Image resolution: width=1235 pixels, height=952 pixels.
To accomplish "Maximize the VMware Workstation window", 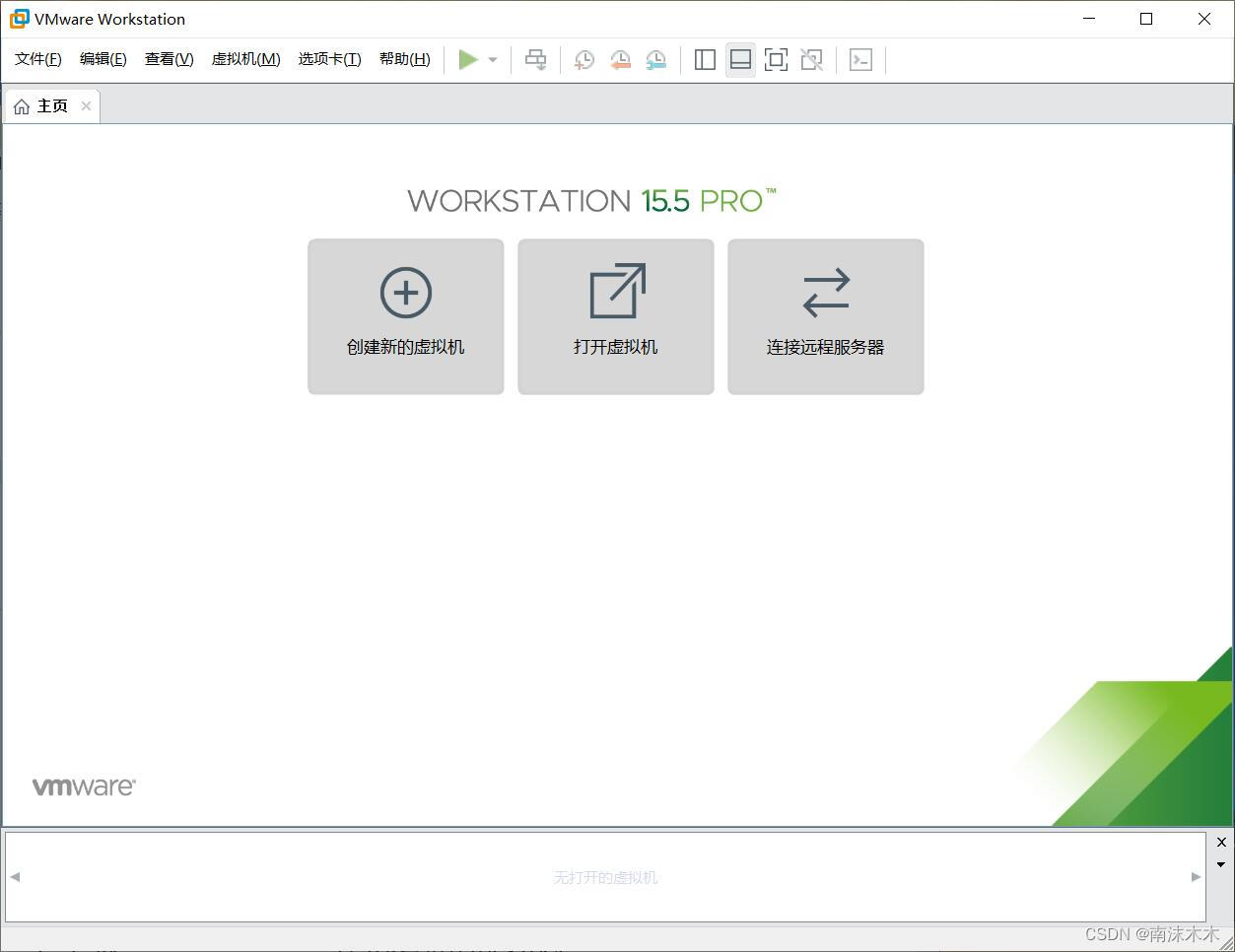I will (1146, 19).
